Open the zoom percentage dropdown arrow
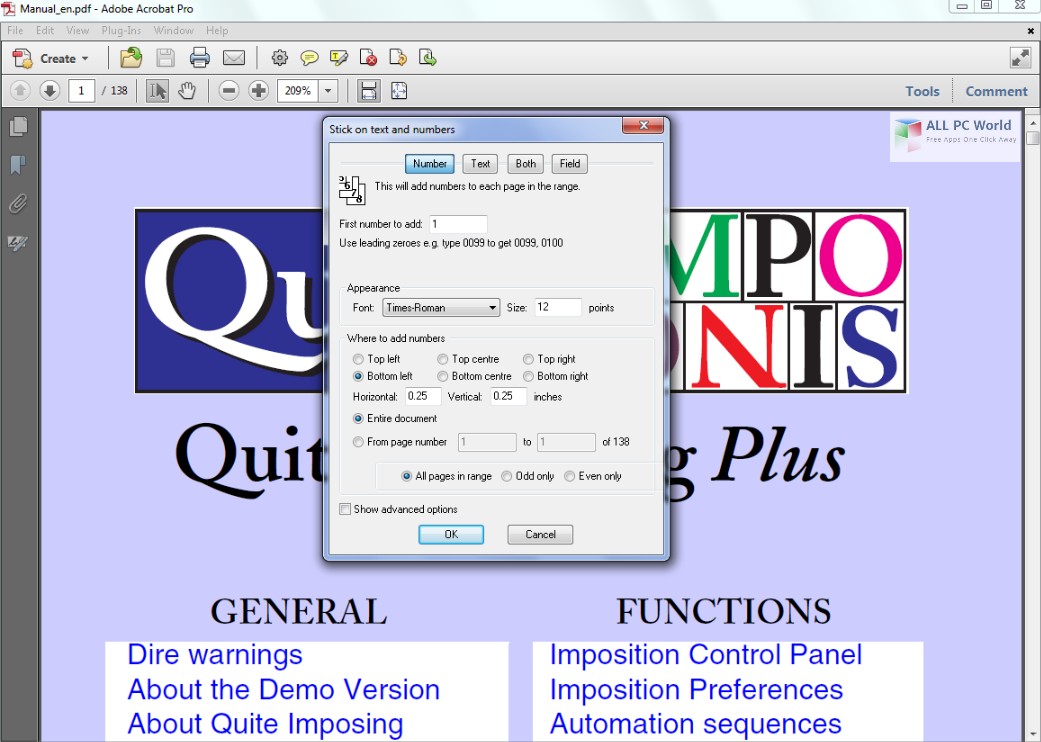Screen dimensions: 1041x742 pos(328,90)
